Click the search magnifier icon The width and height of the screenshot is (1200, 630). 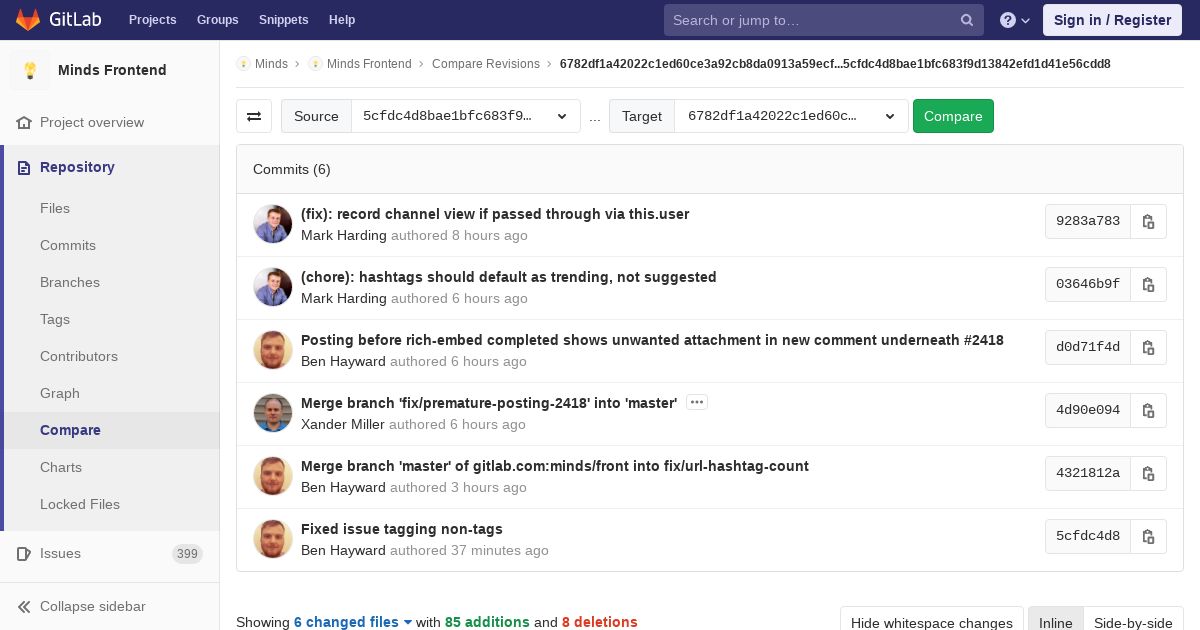(x=967, y=20)
